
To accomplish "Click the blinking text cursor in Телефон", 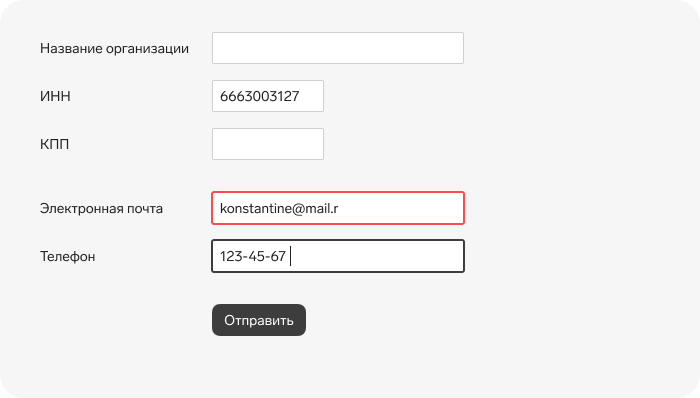I will tap(291, 256).
